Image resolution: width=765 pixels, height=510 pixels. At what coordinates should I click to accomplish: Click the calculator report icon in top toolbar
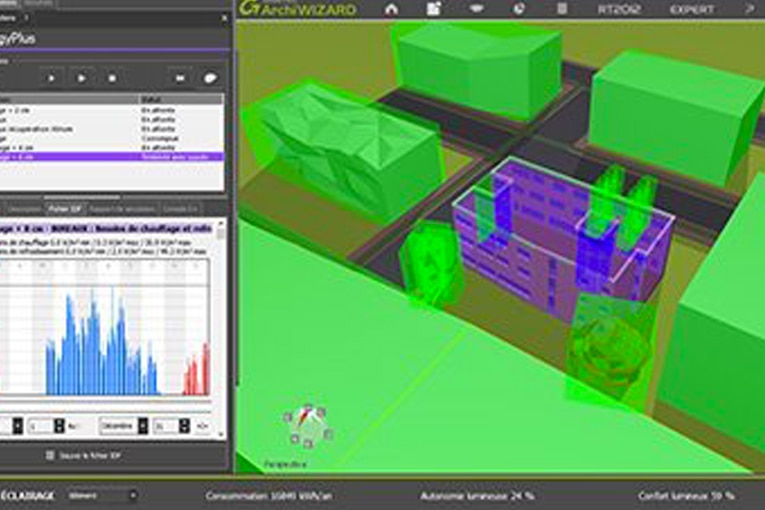[x=560, y=9]
